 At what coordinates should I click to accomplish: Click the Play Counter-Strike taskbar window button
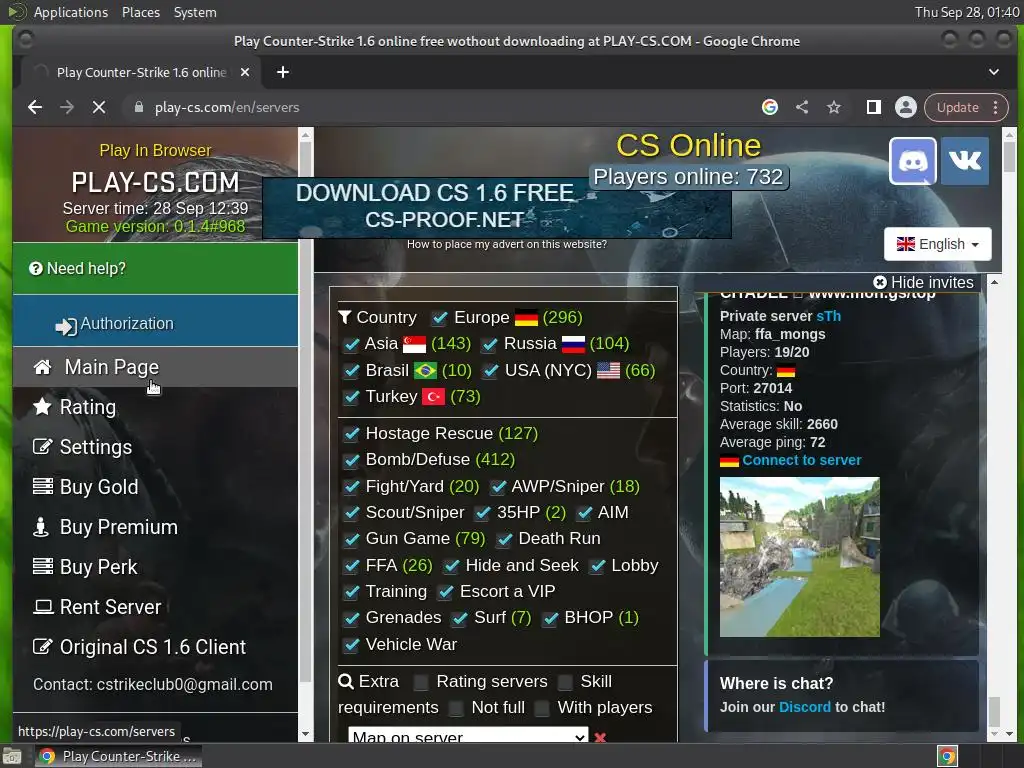coord(118,756)
